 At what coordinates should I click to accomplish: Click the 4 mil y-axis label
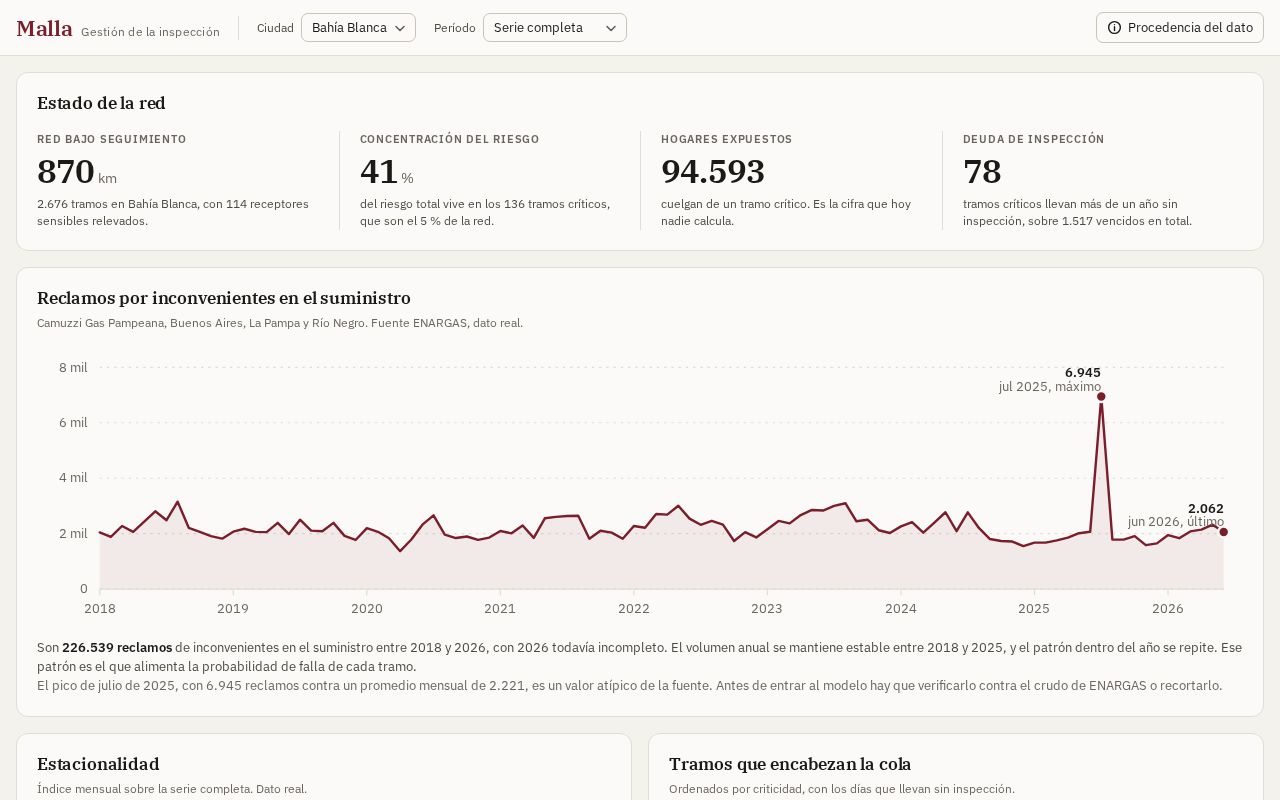click(73, 478)
